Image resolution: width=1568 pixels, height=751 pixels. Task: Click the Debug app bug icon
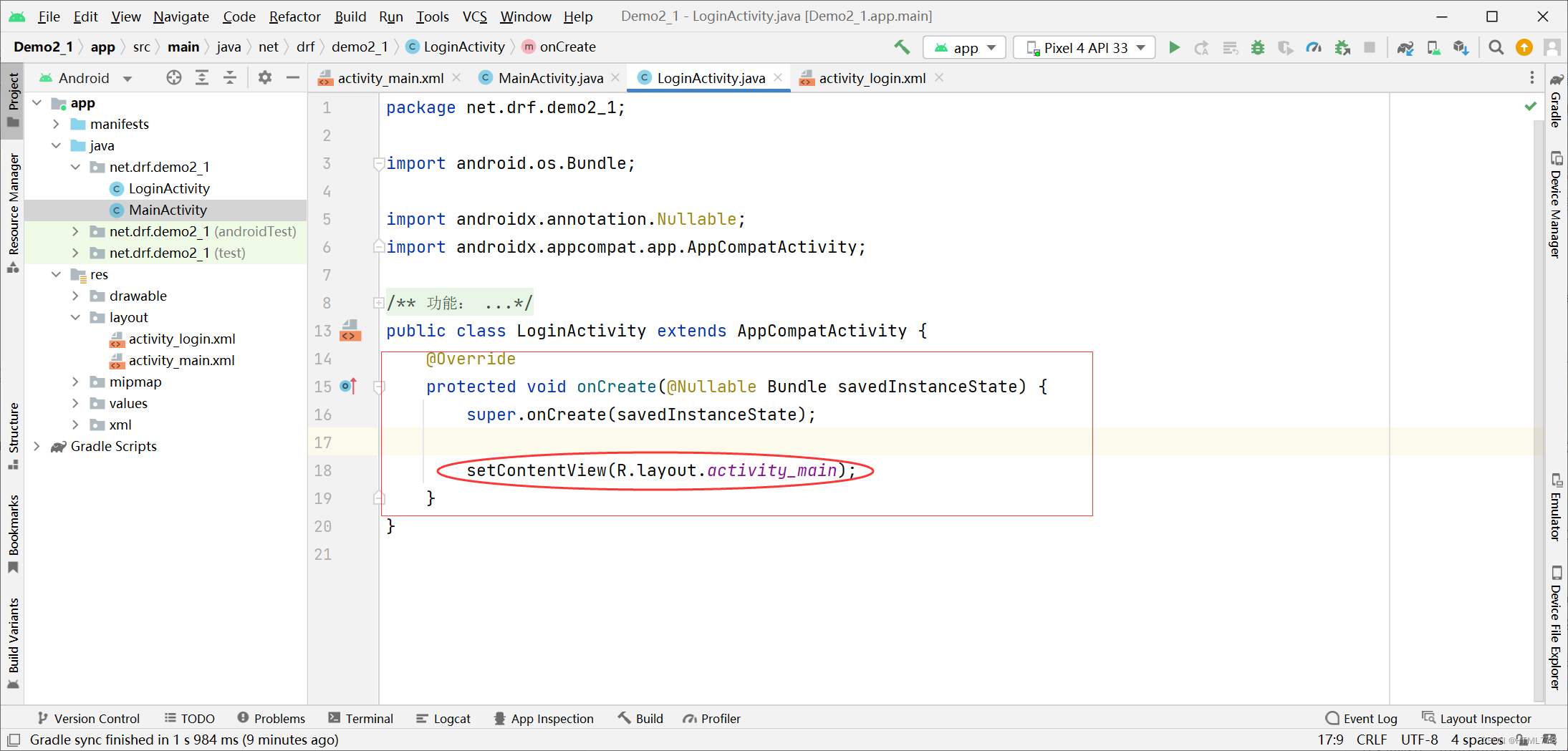pos(1258,47)
